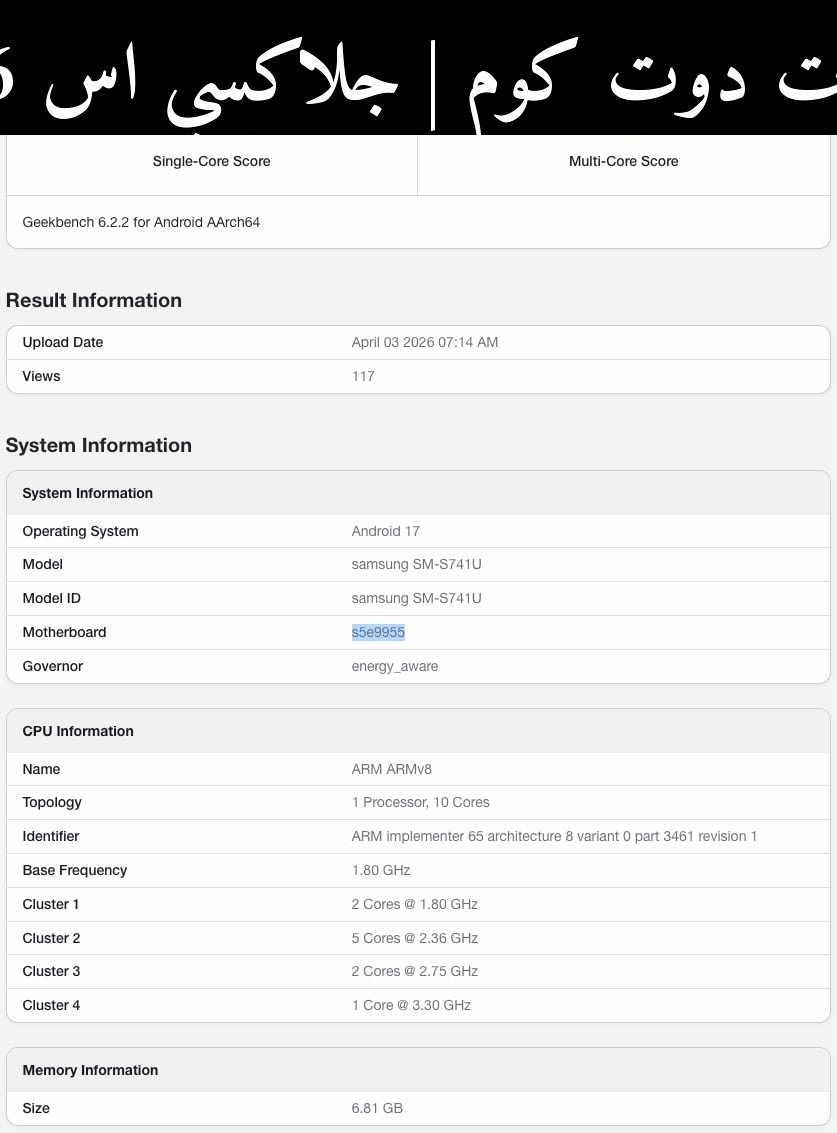
Task: Click the memory size value 6.81 GB
Action: pos(377,1108)
